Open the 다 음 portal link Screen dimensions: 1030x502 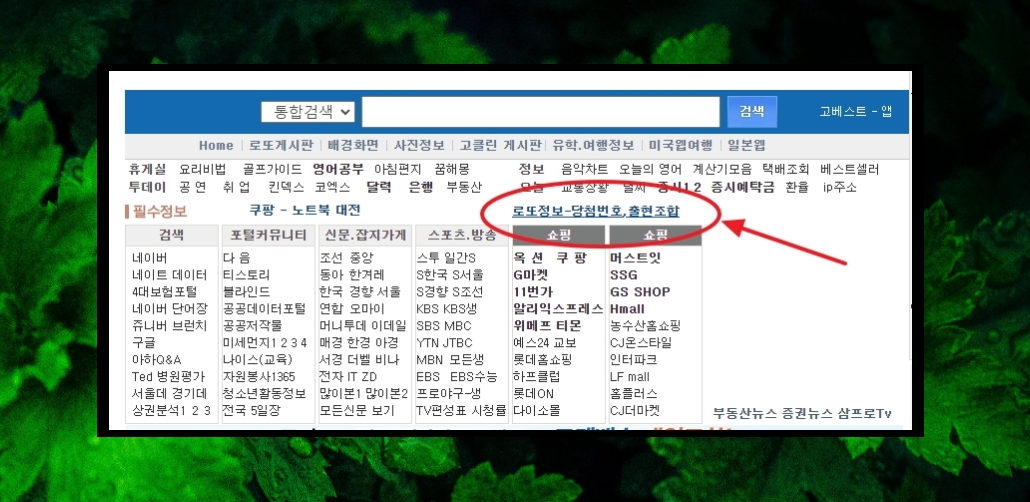point(236,258)
